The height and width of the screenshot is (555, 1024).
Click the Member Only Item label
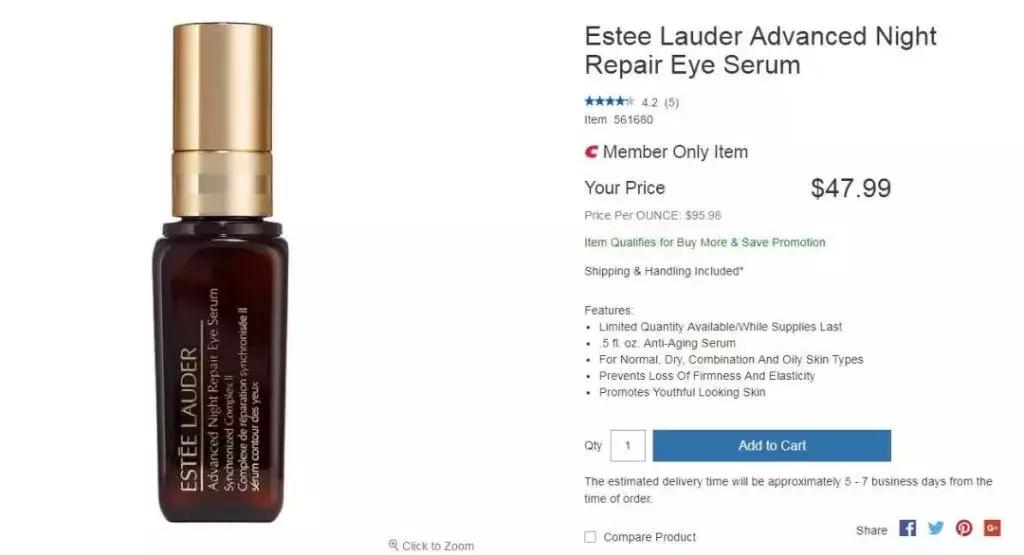click(x=675, y=152)
